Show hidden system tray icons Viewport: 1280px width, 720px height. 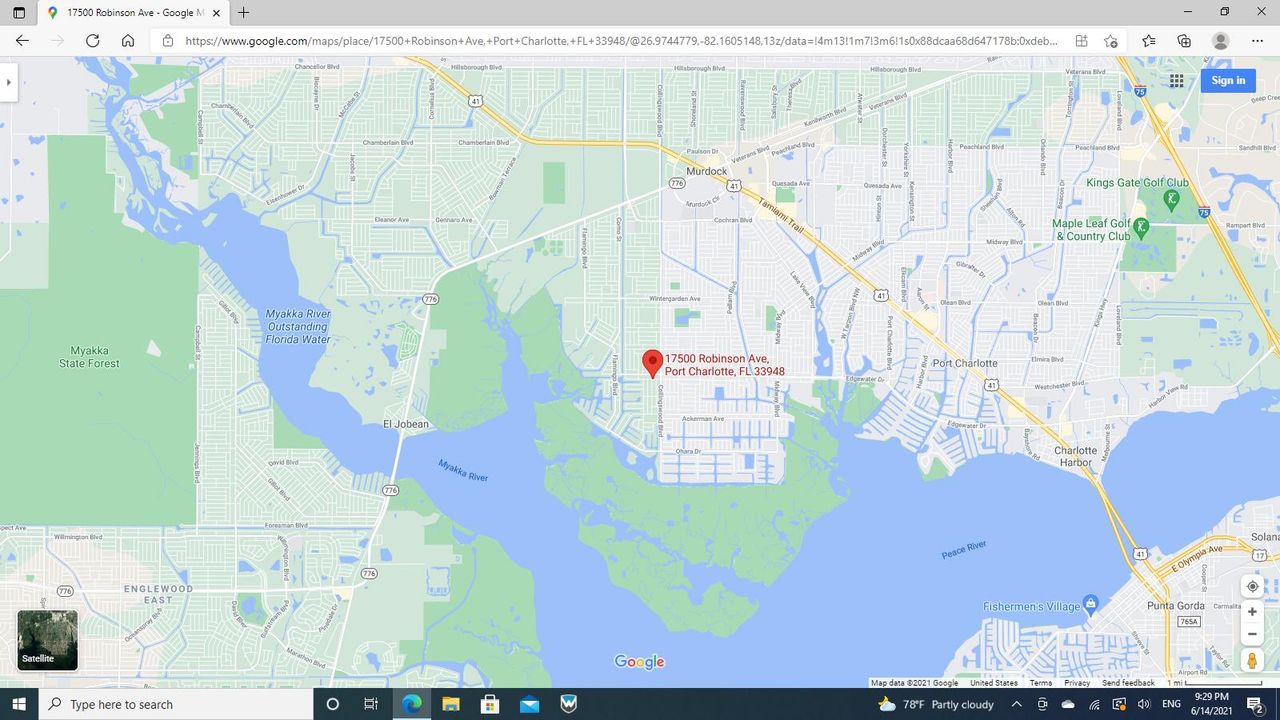1016,704
